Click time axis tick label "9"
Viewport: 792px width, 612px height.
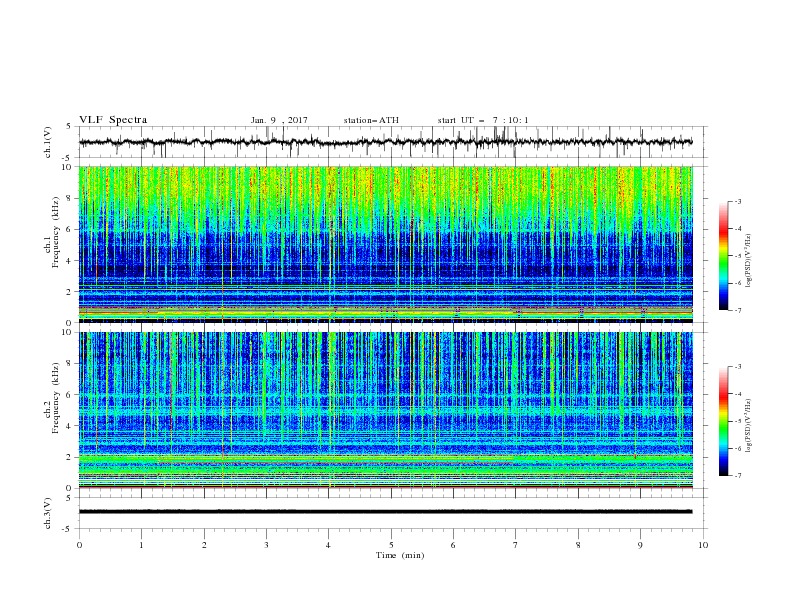coord(640,545)
